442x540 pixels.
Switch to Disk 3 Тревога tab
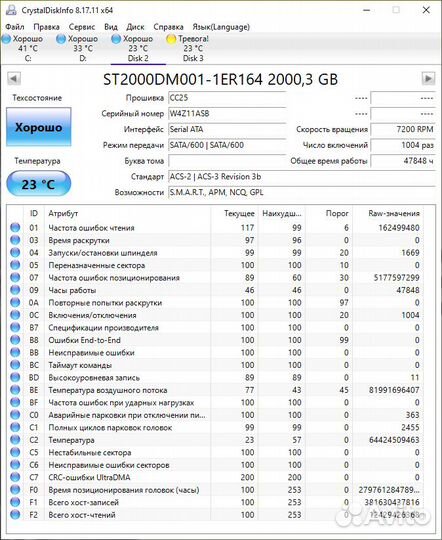click(188, 48)
